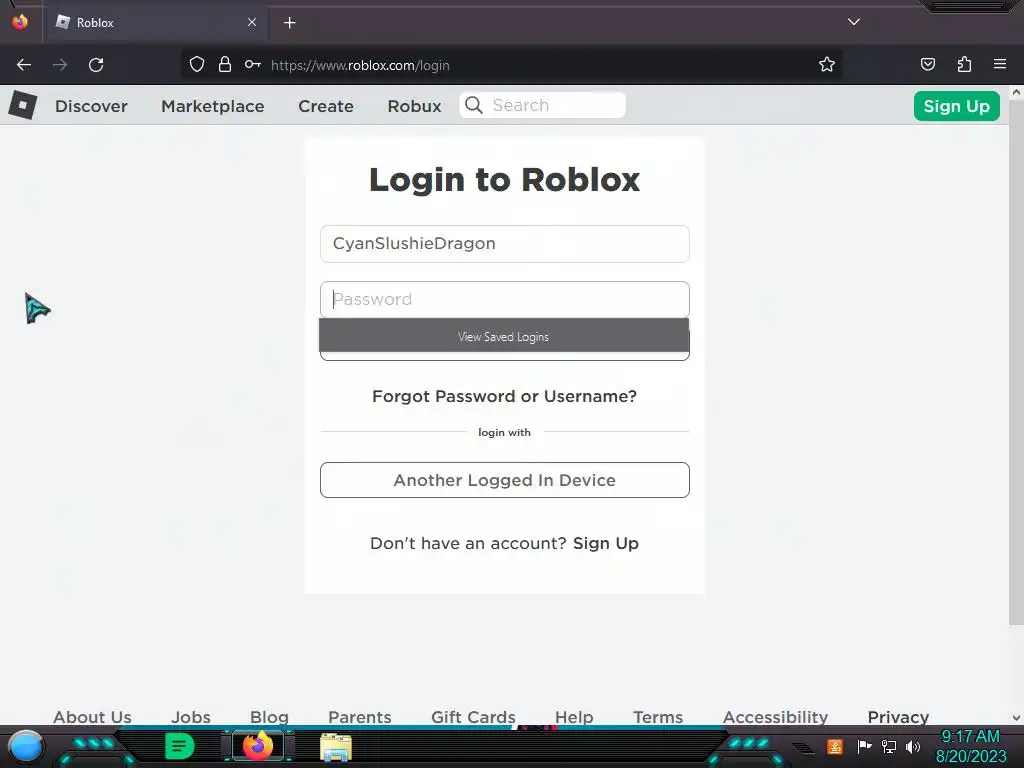
Task: Open the saved logins key icon
Action: 253,64
